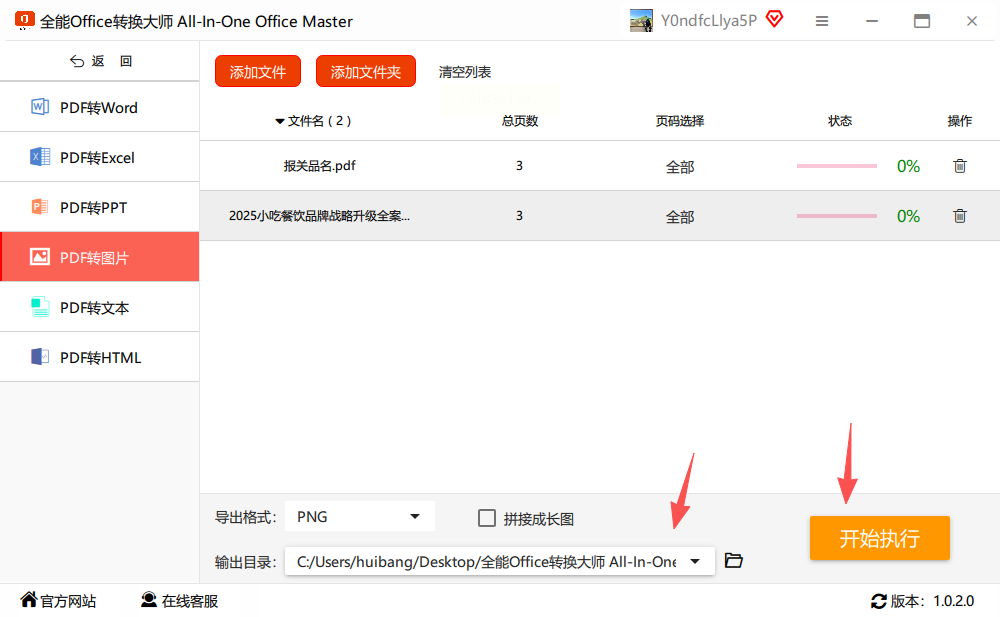The height and width of the screenshot is (617, 1000).
Task: Click the user avatar picture
Action: click(x=641, y=20)
